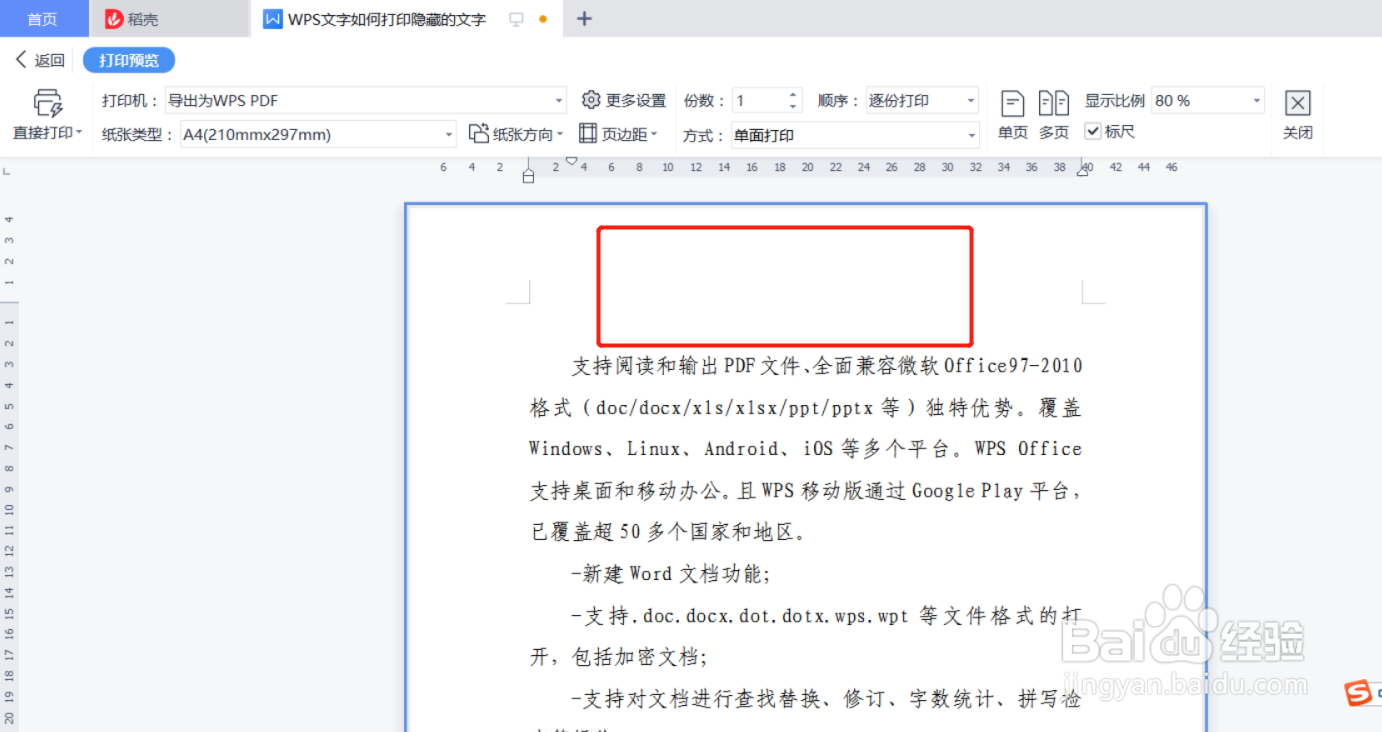The width and height of the screenshot is (1382, 732).
Task: Click the line starting "Windows、Linux、Android"
Action: click(x=806, y=449)
